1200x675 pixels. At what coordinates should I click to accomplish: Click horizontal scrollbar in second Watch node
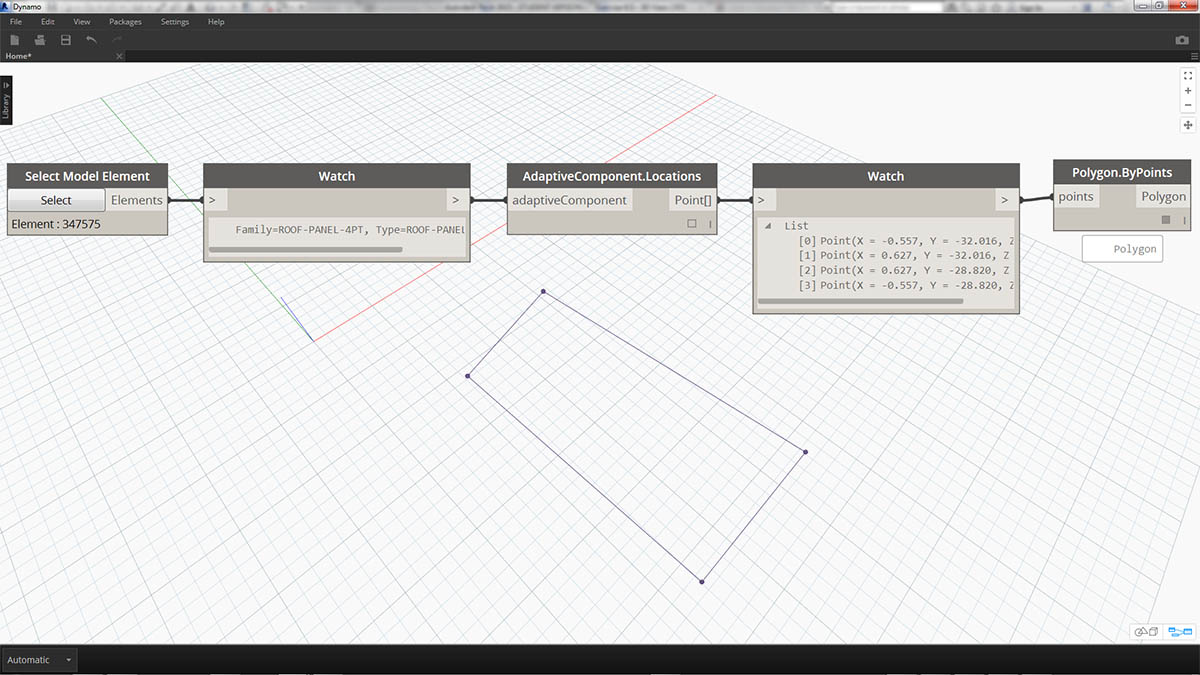[x=860, y=301]
